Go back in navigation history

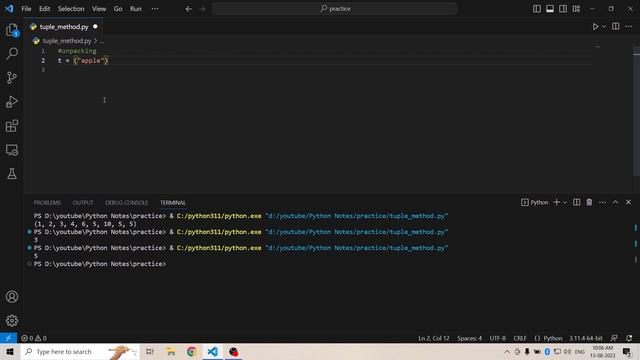[x=189, y=9]
